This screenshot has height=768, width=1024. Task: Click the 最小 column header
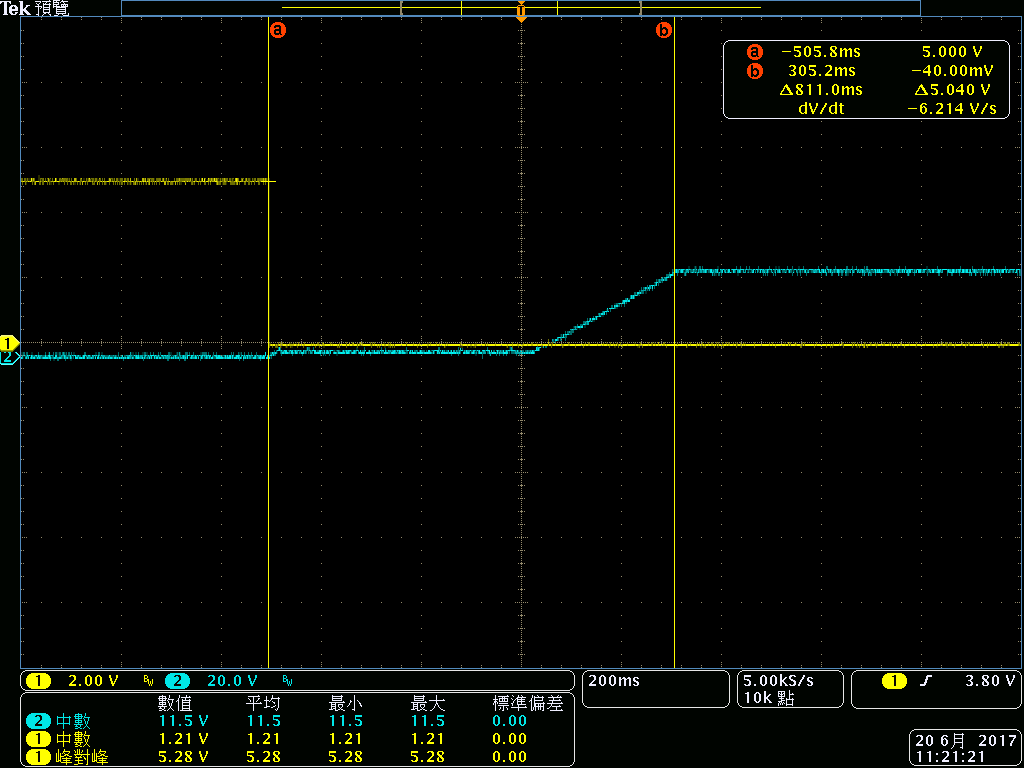345,703
